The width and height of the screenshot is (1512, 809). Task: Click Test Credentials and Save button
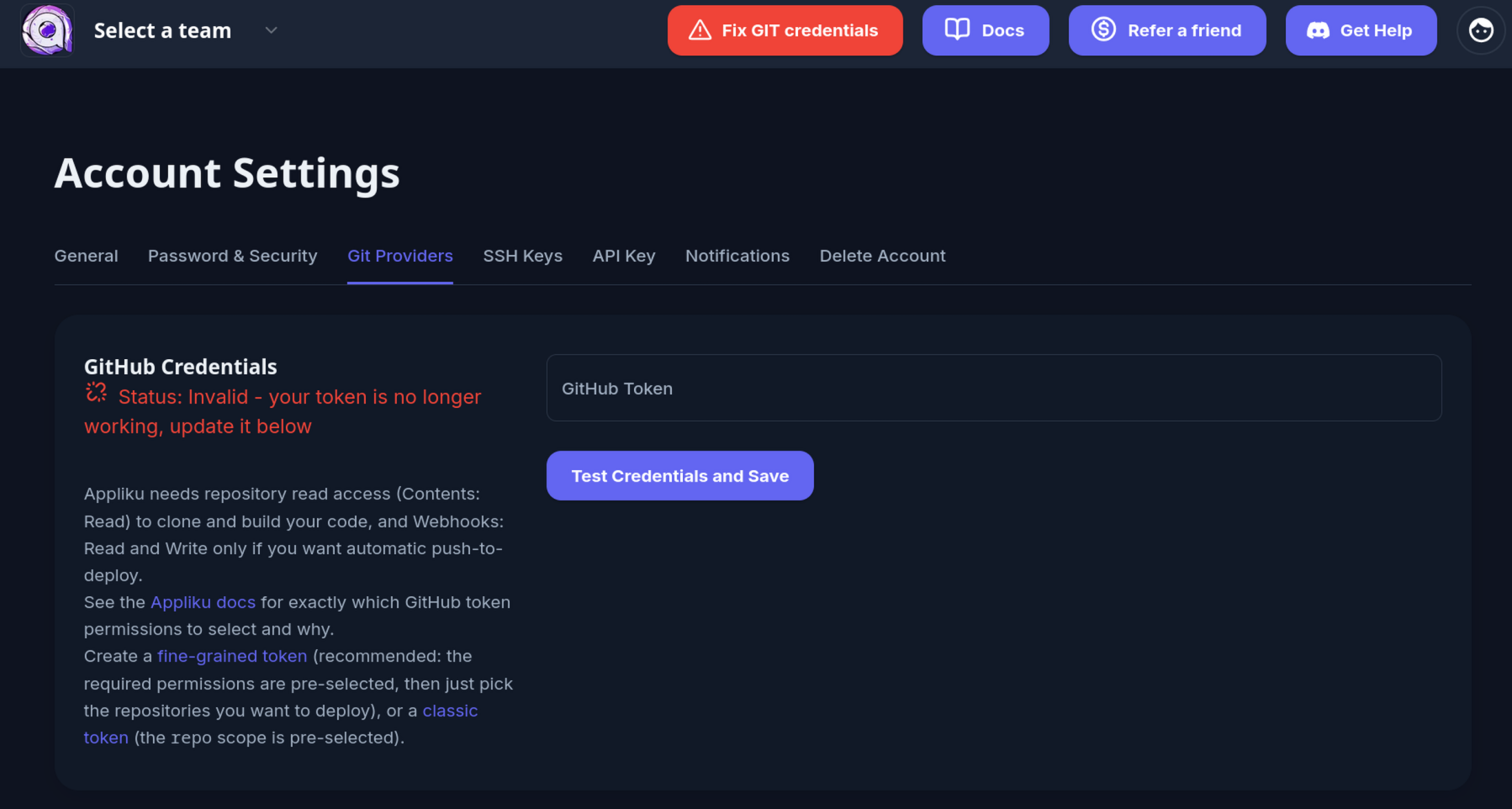click(x=680, y=476)
